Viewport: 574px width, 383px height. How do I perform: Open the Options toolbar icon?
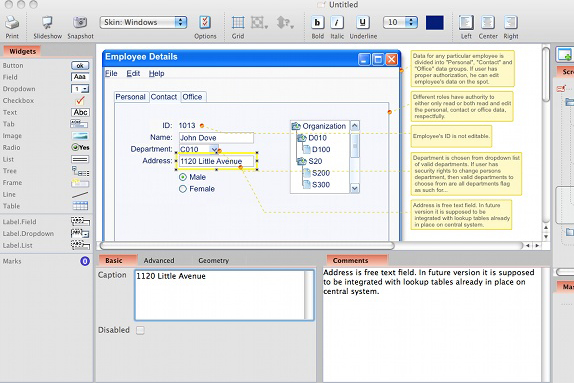(205, 22)
